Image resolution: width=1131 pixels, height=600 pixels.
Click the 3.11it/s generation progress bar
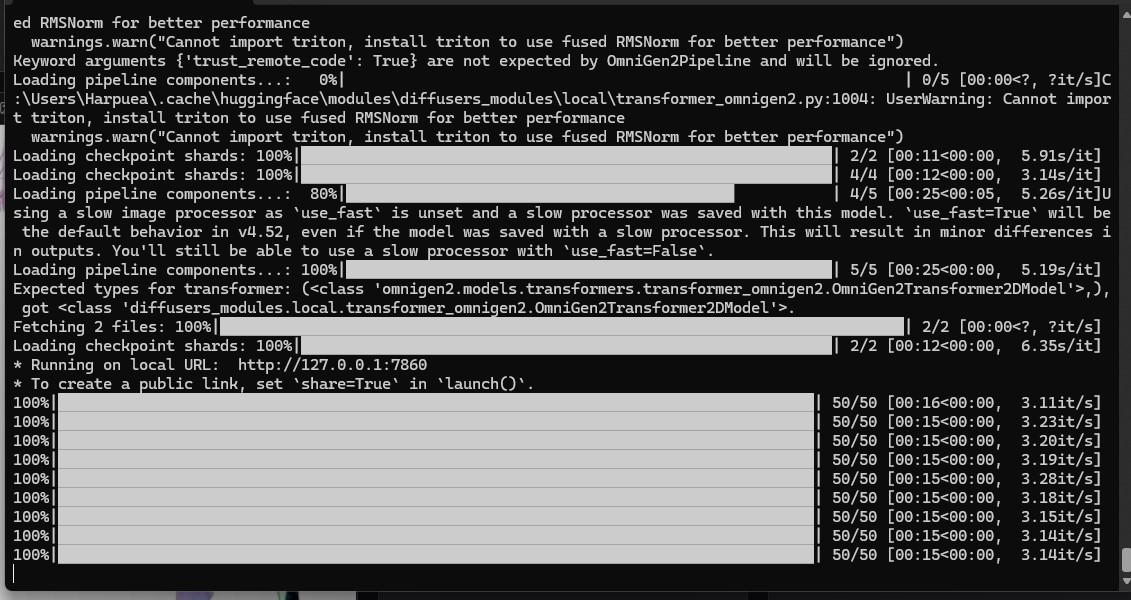pos(436,402)
